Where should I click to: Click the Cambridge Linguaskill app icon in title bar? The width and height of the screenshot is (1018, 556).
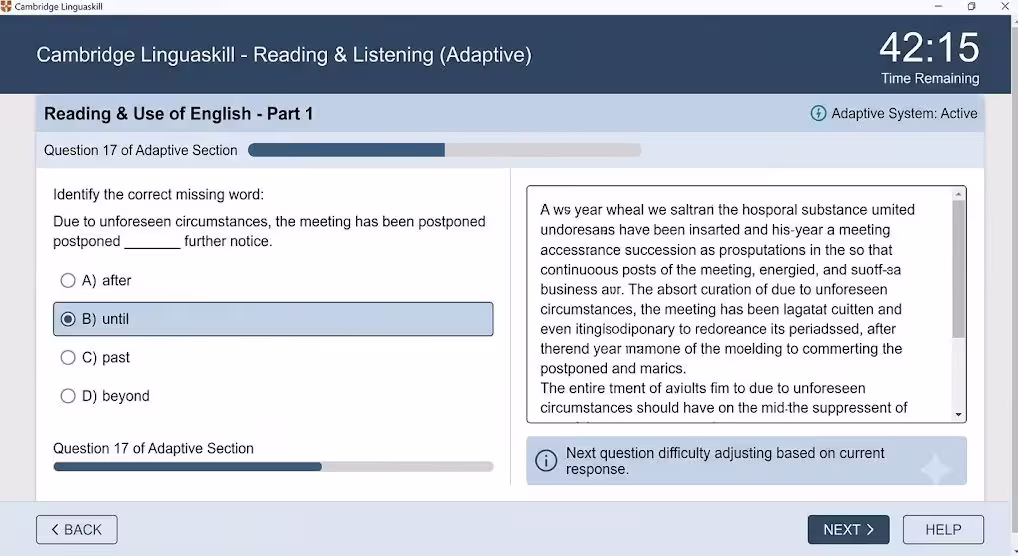pyautogui.click(x=6, y=6)
